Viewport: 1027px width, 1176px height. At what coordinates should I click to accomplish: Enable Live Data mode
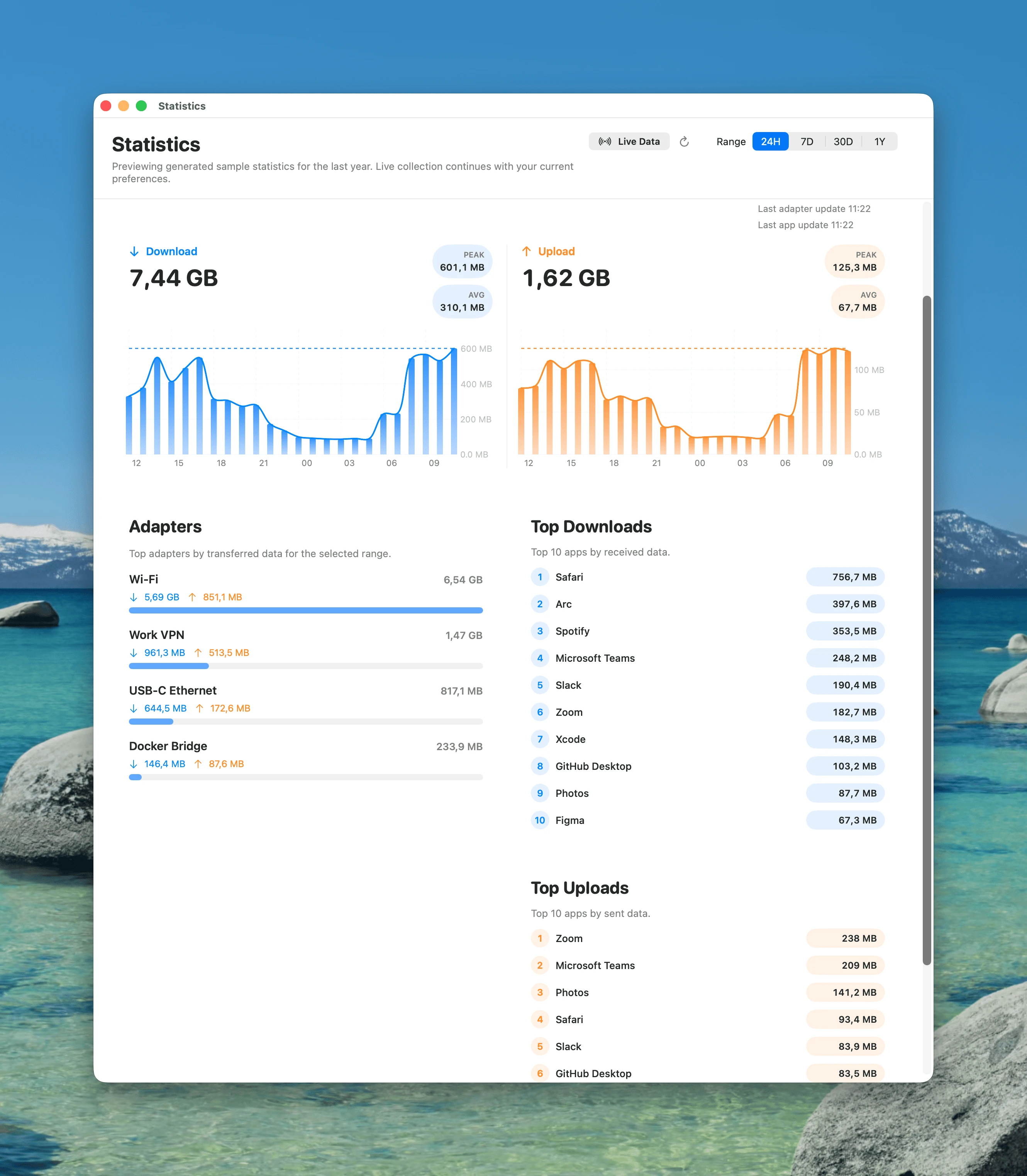(629, 142)
